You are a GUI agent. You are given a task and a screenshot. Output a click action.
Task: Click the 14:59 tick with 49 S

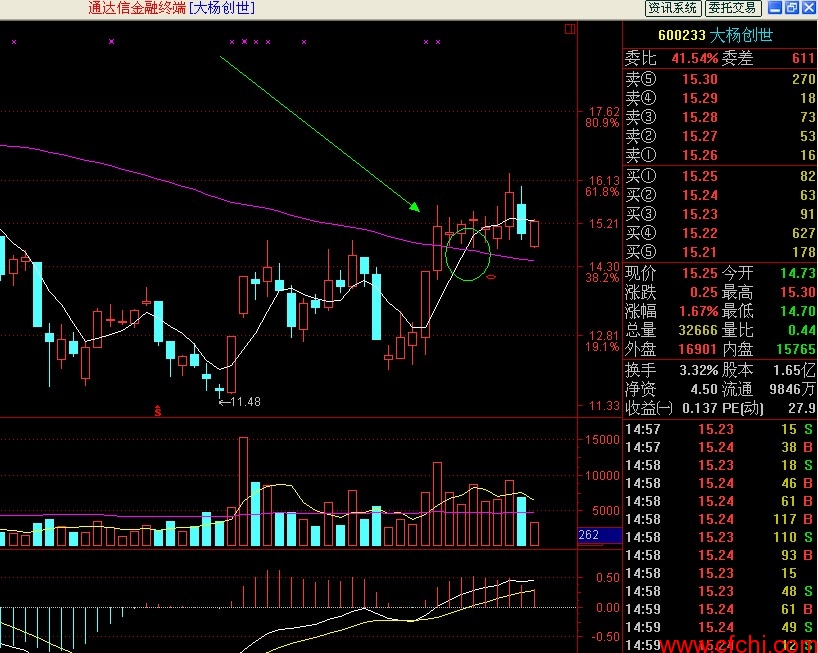720,627
